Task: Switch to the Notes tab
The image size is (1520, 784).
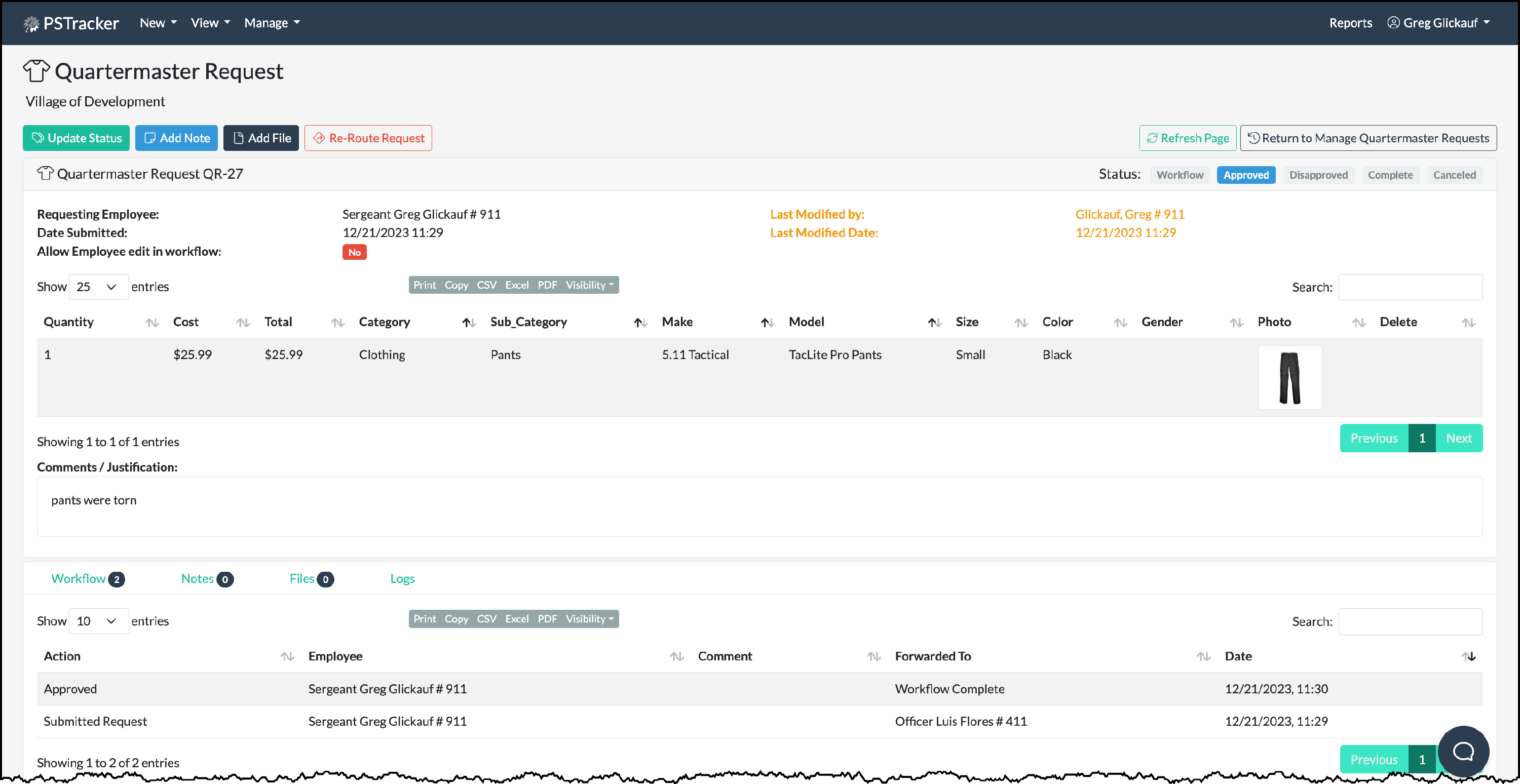Action: tap(197, 579)
